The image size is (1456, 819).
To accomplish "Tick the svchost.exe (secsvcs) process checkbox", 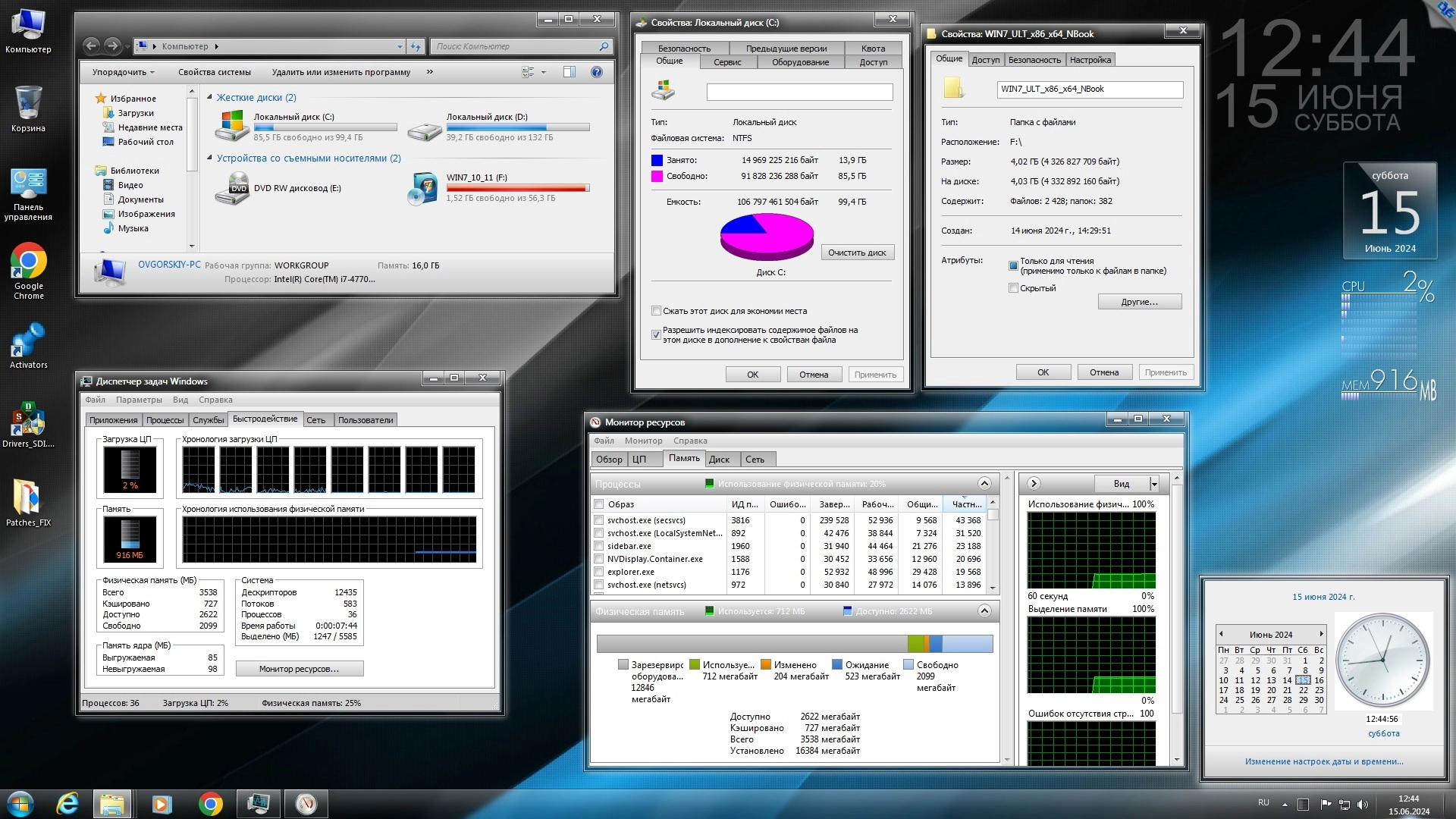I will pyautogui.click(x=599, y=520).
